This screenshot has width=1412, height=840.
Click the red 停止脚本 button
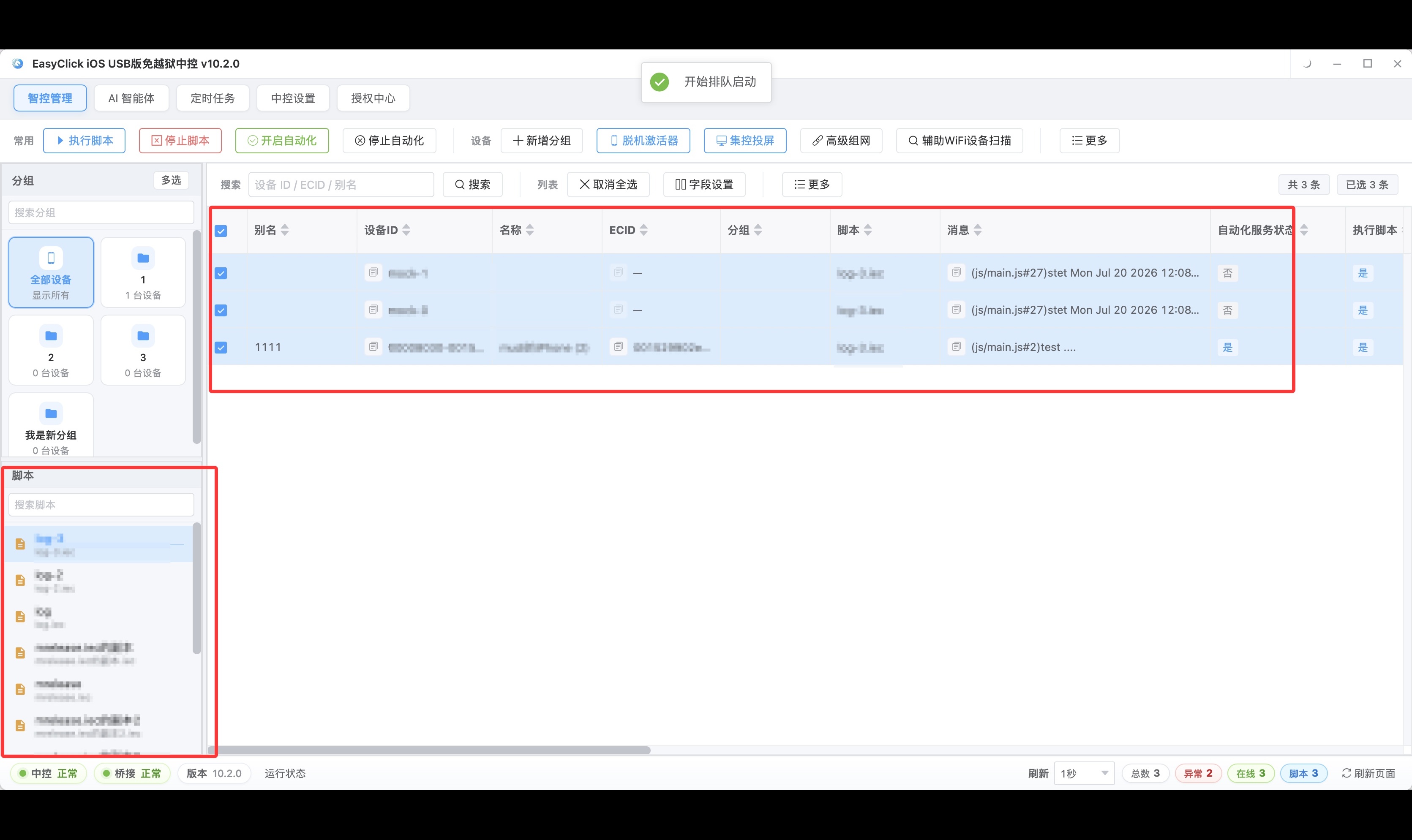coord(180,140)
